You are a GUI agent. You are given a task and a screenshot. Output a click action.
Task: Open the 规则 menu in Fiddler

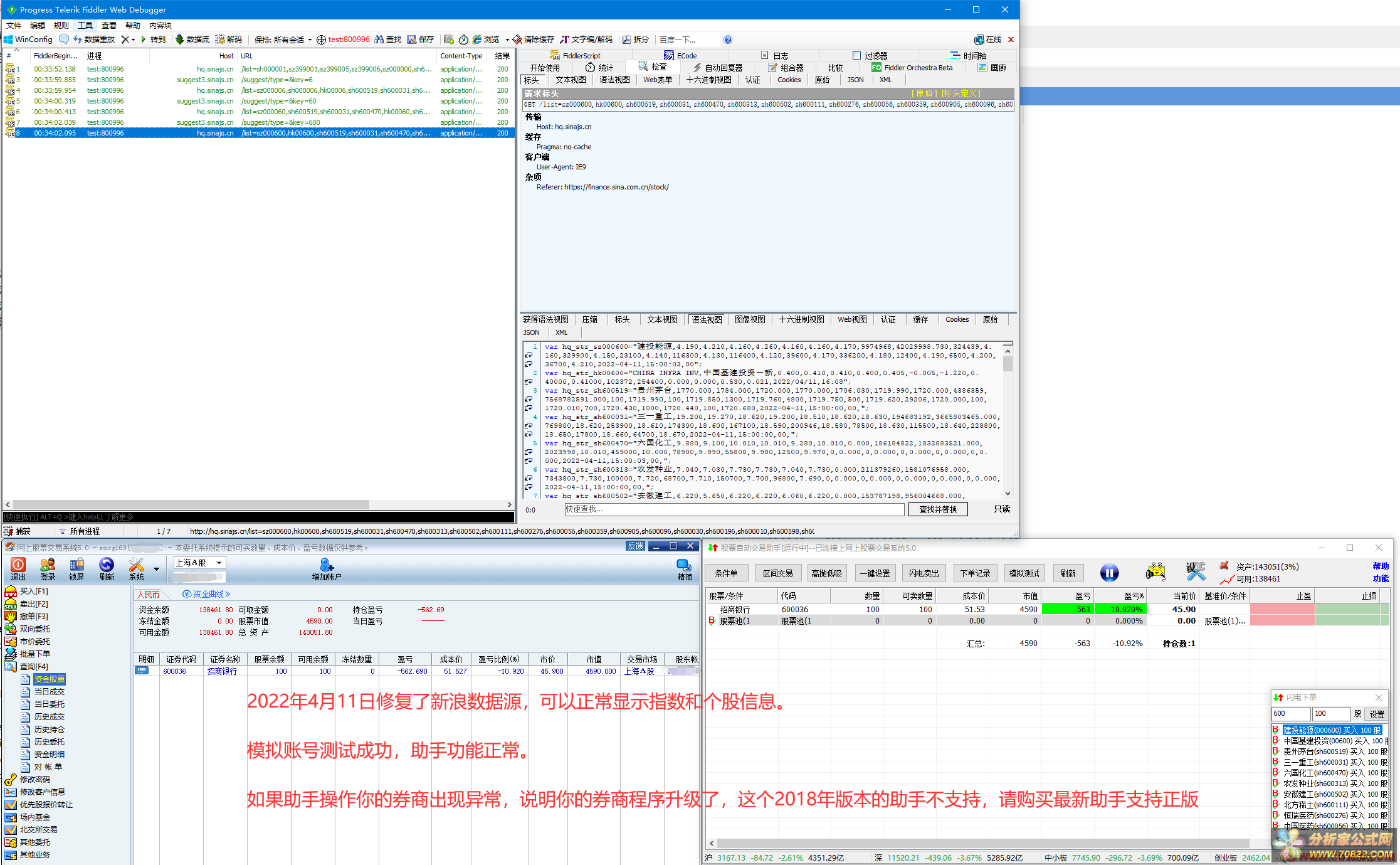tap(61, 25)
